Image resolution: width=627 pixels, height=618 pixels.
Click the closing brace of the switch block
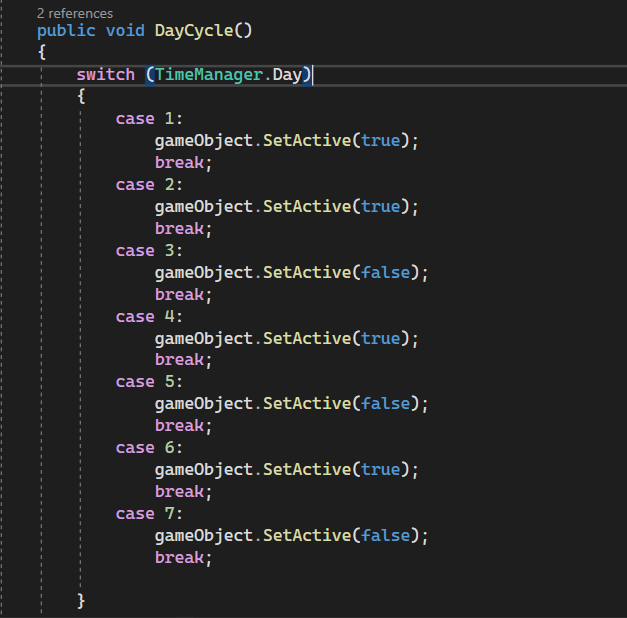pos(81,601)
